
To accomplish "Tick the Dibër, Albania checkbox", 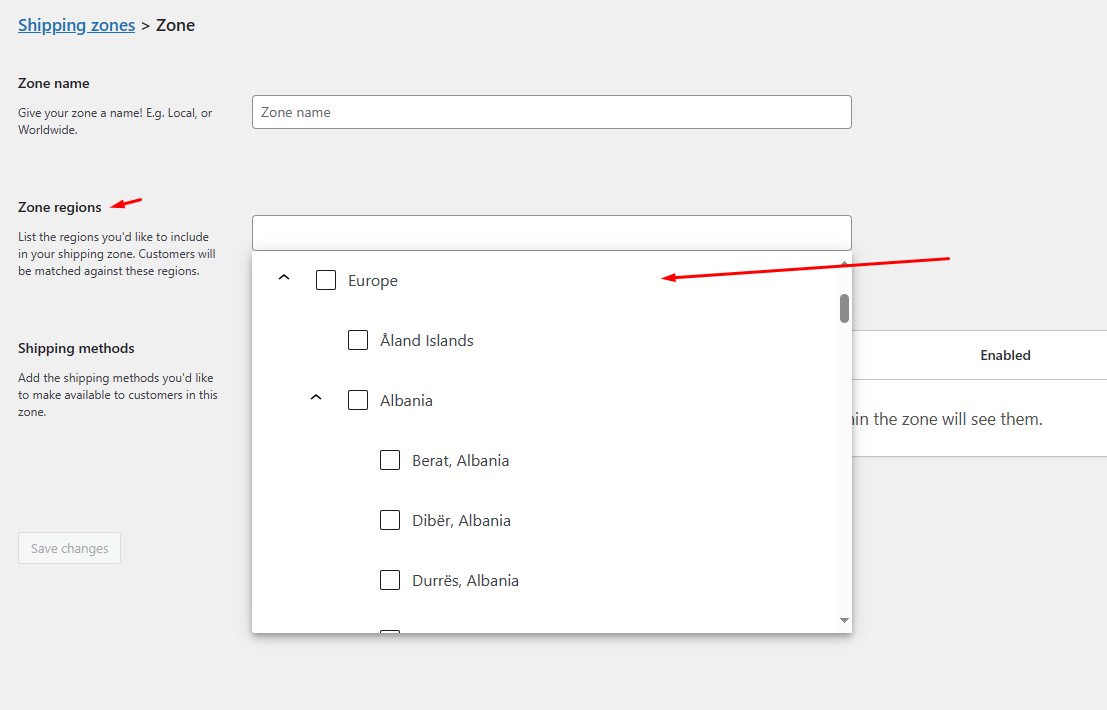I will 390,520.
